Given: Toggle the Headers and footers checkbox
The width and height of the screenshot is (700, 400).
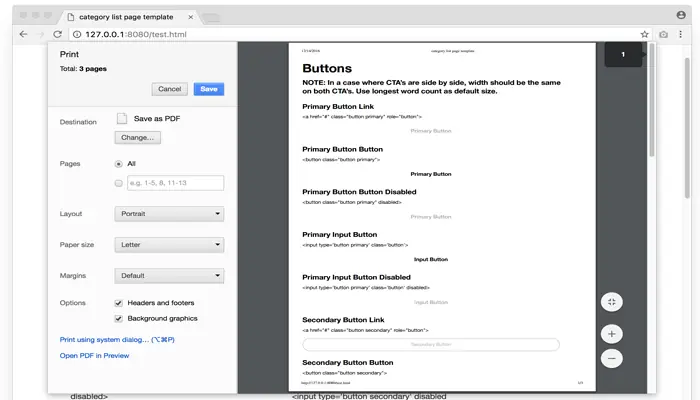Looking at the screenshot, I should tap(118, 303).
